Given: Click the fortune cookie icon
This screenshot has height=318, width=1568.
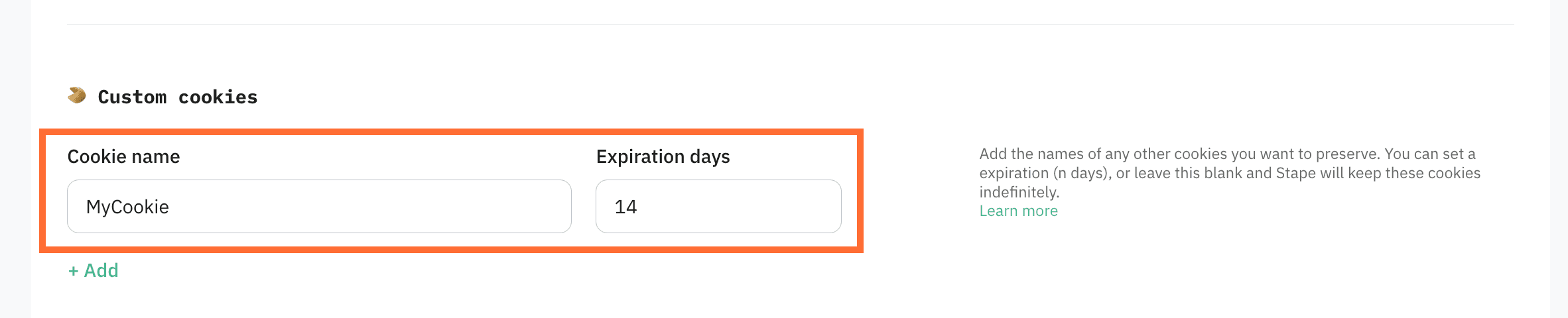Looking at the screenshot, I should pyautogui.click(x=77, y=95).
